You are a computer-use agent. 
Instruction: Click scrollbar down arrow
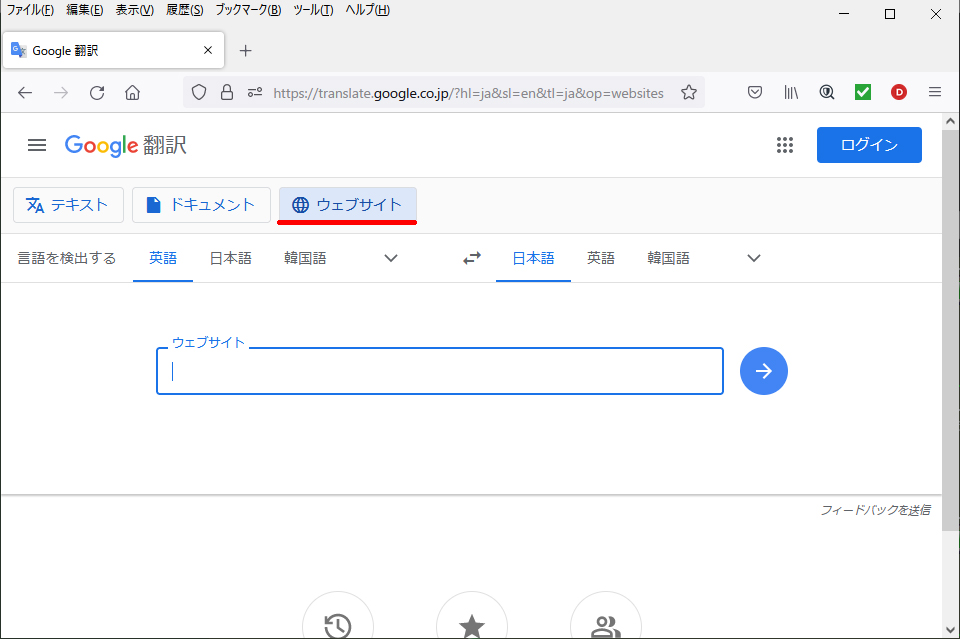(x=950, y=629)
